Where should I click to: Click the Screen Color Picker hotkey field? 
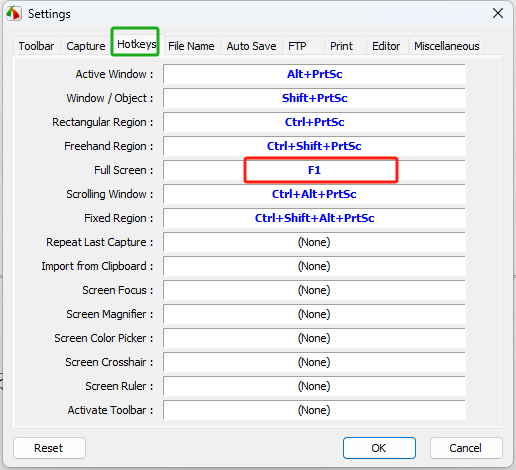314,338
